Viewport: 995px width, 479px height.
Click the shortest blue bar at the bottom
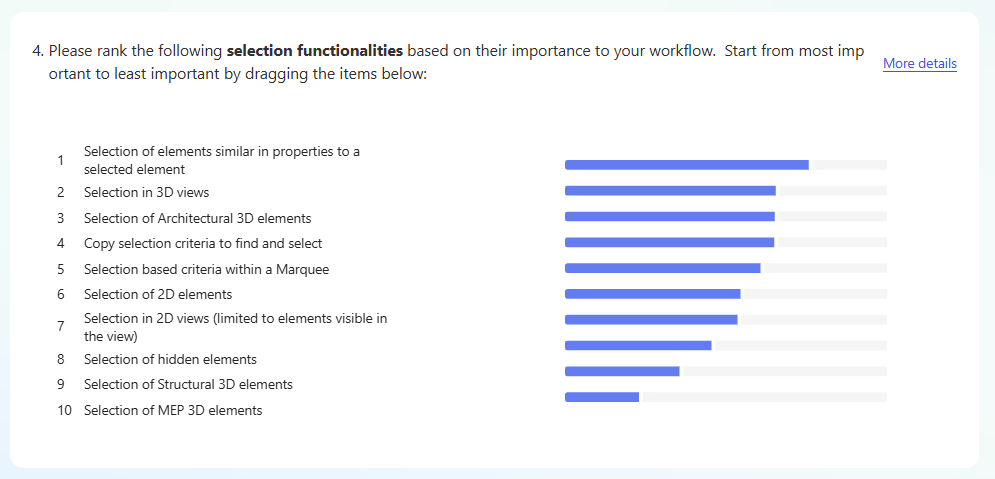click(x=602, y=397)
